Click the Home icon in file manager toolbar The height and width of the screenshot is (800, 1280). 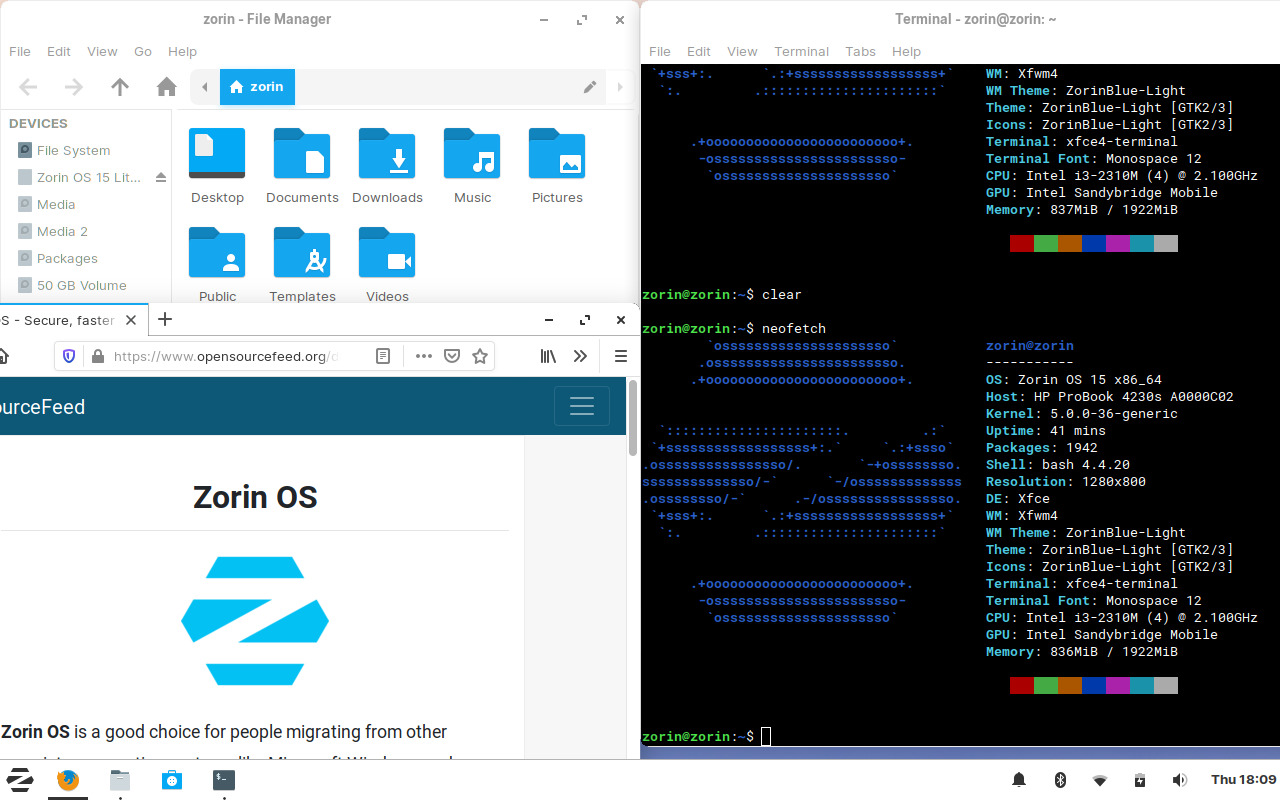tap(166, 87)
